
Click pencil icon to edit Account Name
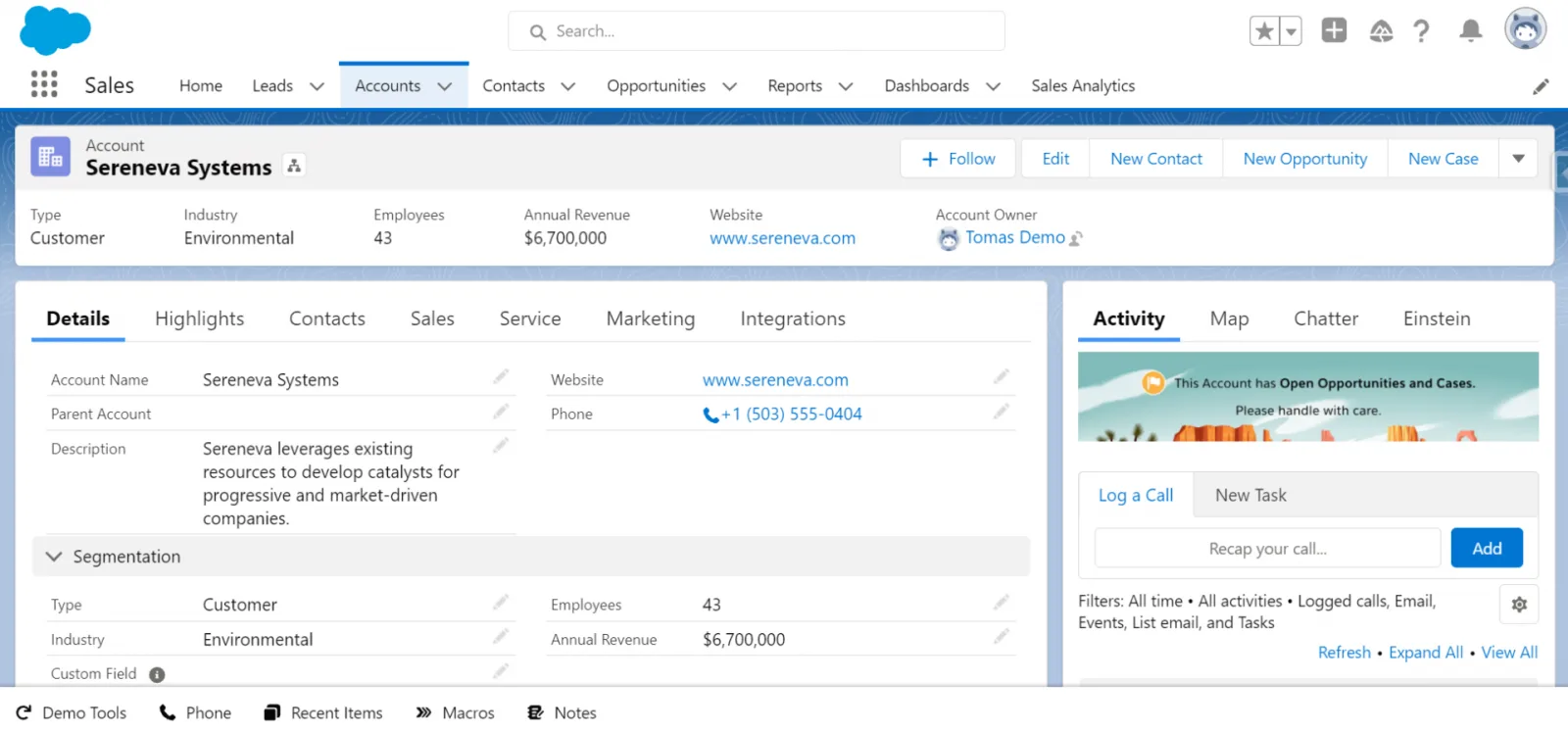click(x=501, y=377)
